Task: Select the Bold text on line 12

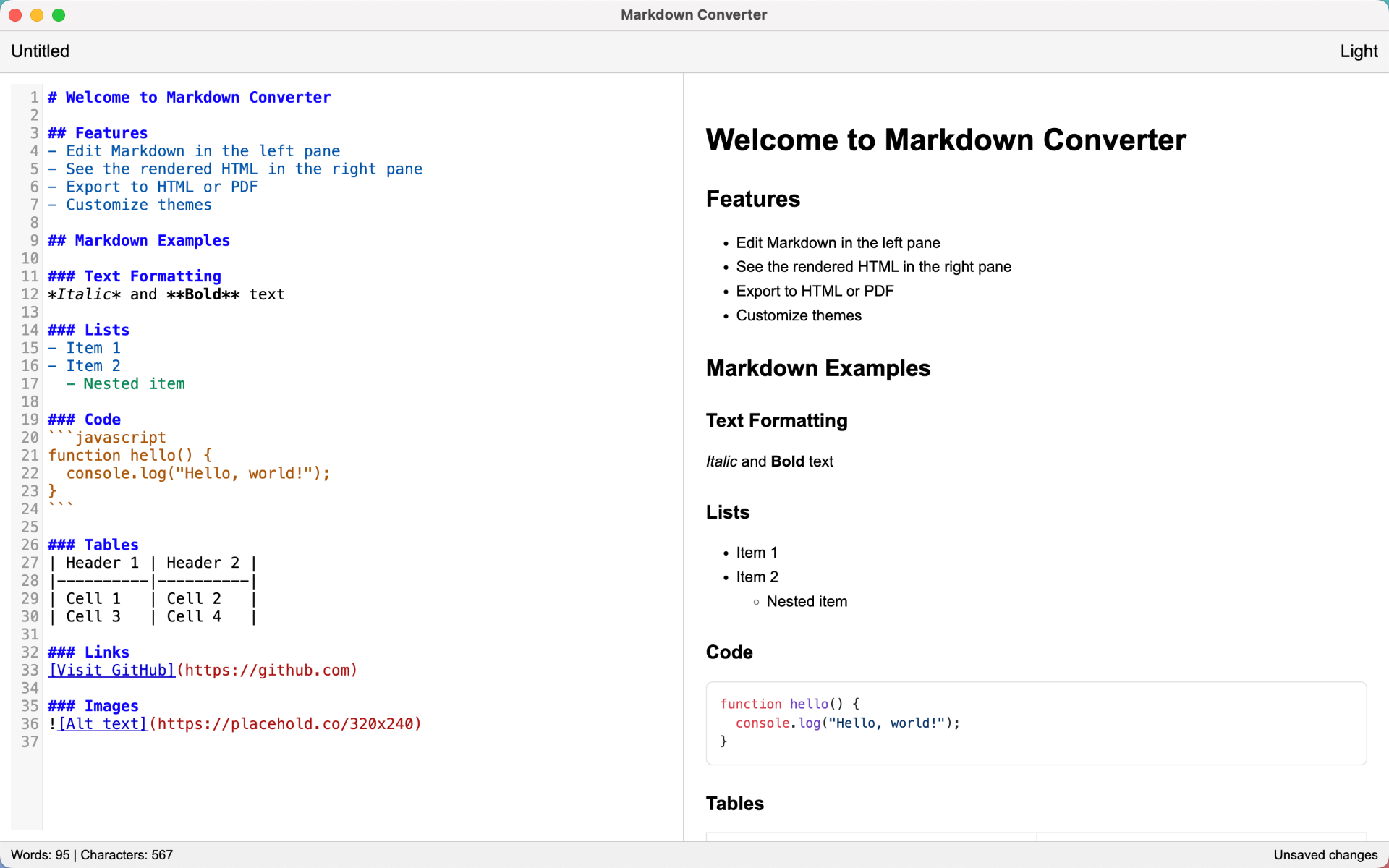Action: click(205, 294)
